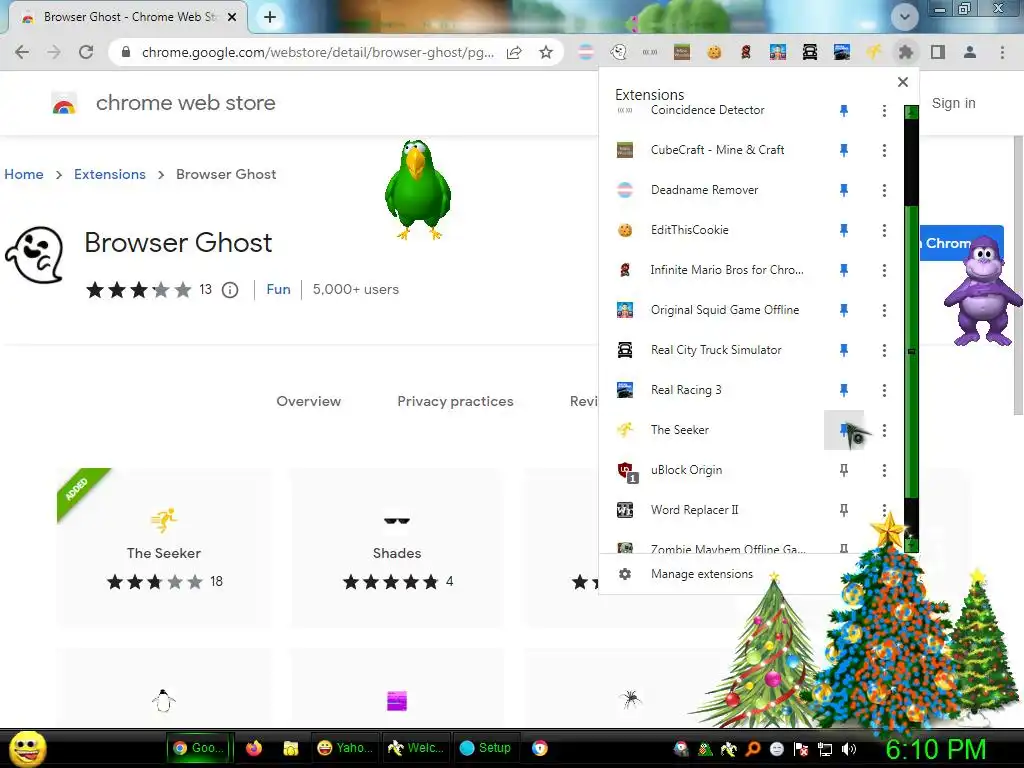Open The Seeker related extension card
1024x768 pixels.
click(164, 547)
